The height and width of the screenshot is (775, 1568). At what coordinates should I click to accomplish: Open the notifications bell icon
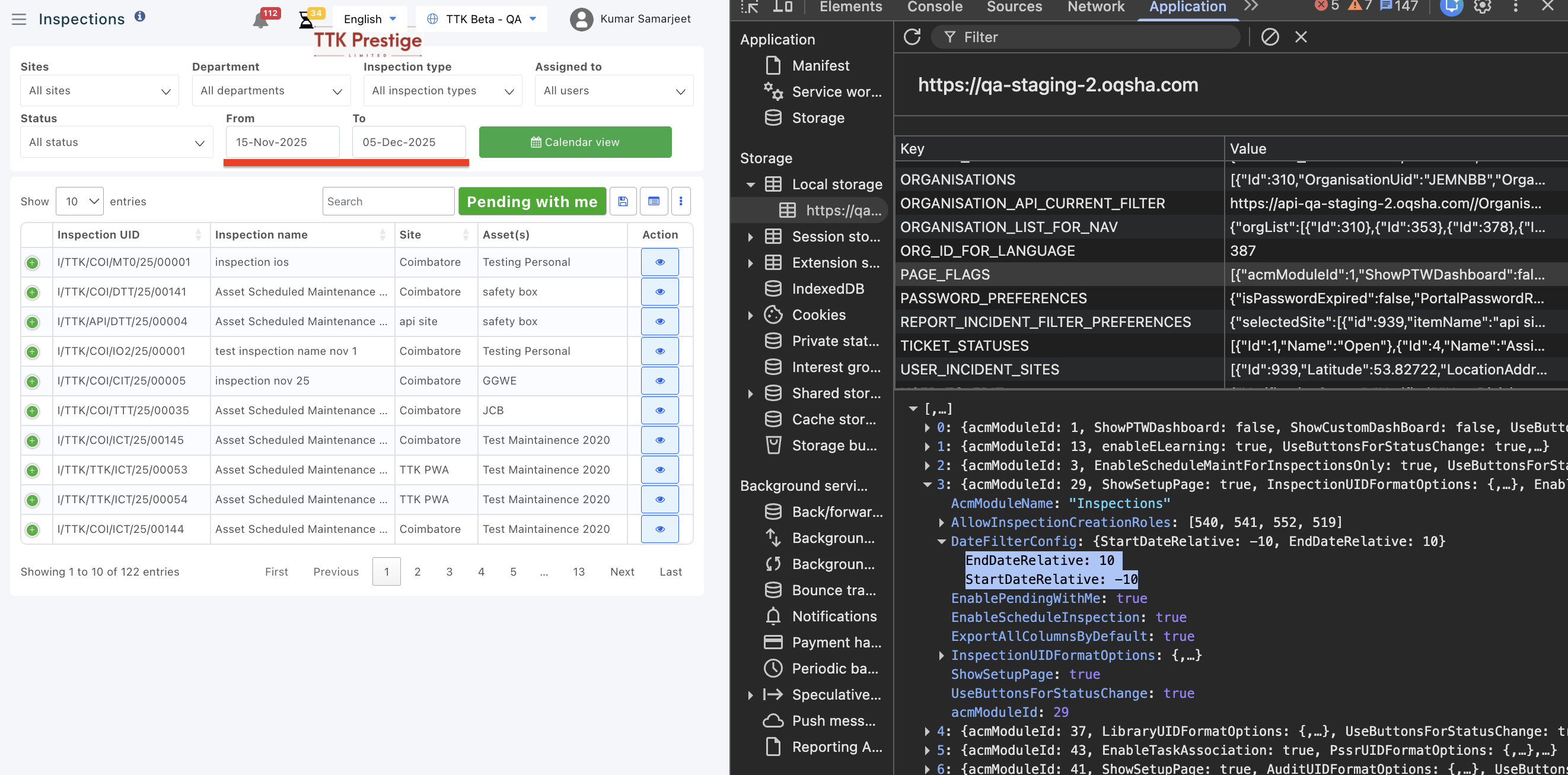coord(260,20)
